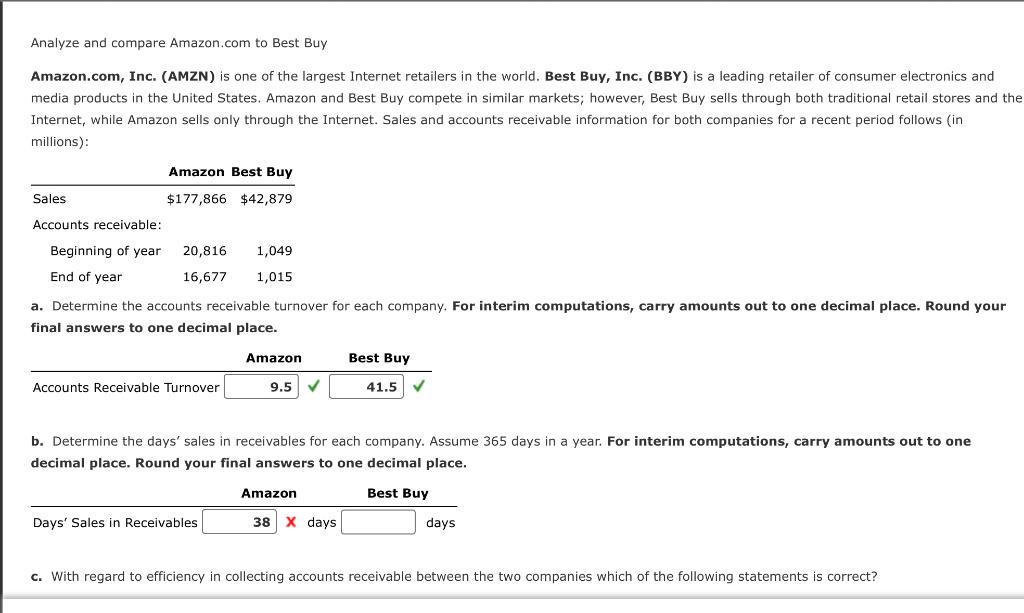Click the green checkmark beside 41.5
Image resolution: width=1024 pixels, height=613 pixels.
click(419, 386)
